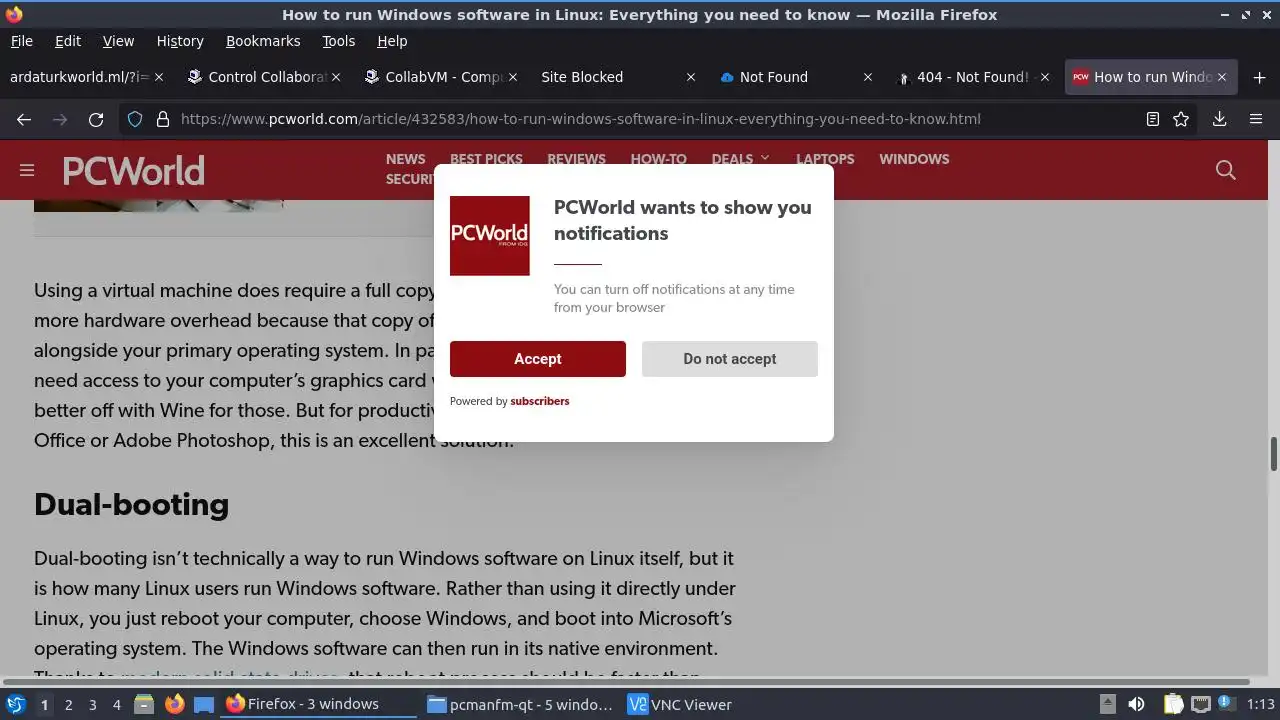Launch file manager from the quick launch
The image size is (1280, 720).
tap(144, 705)
